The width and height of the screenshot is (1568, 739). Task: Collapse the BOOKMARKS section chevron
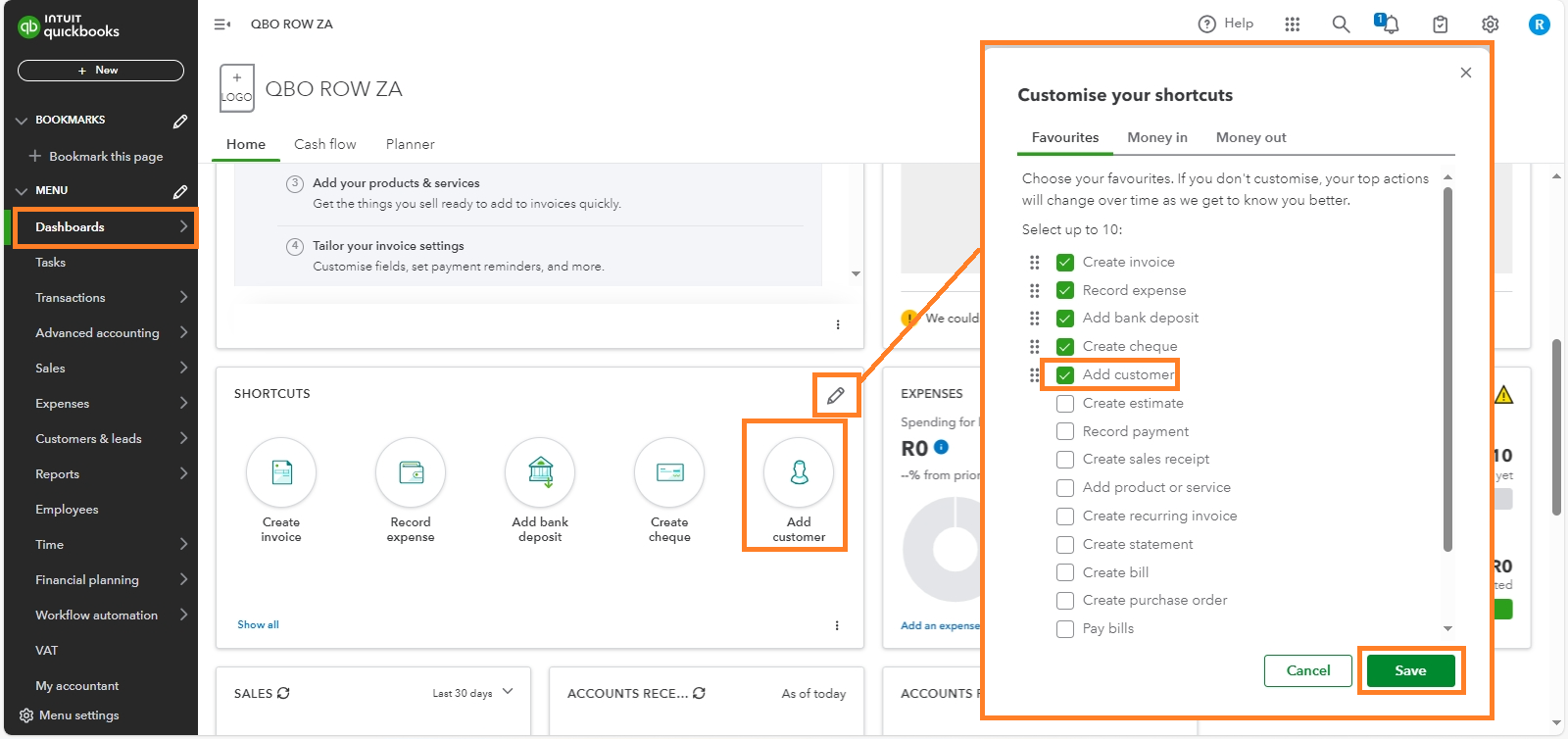(22, 121)
